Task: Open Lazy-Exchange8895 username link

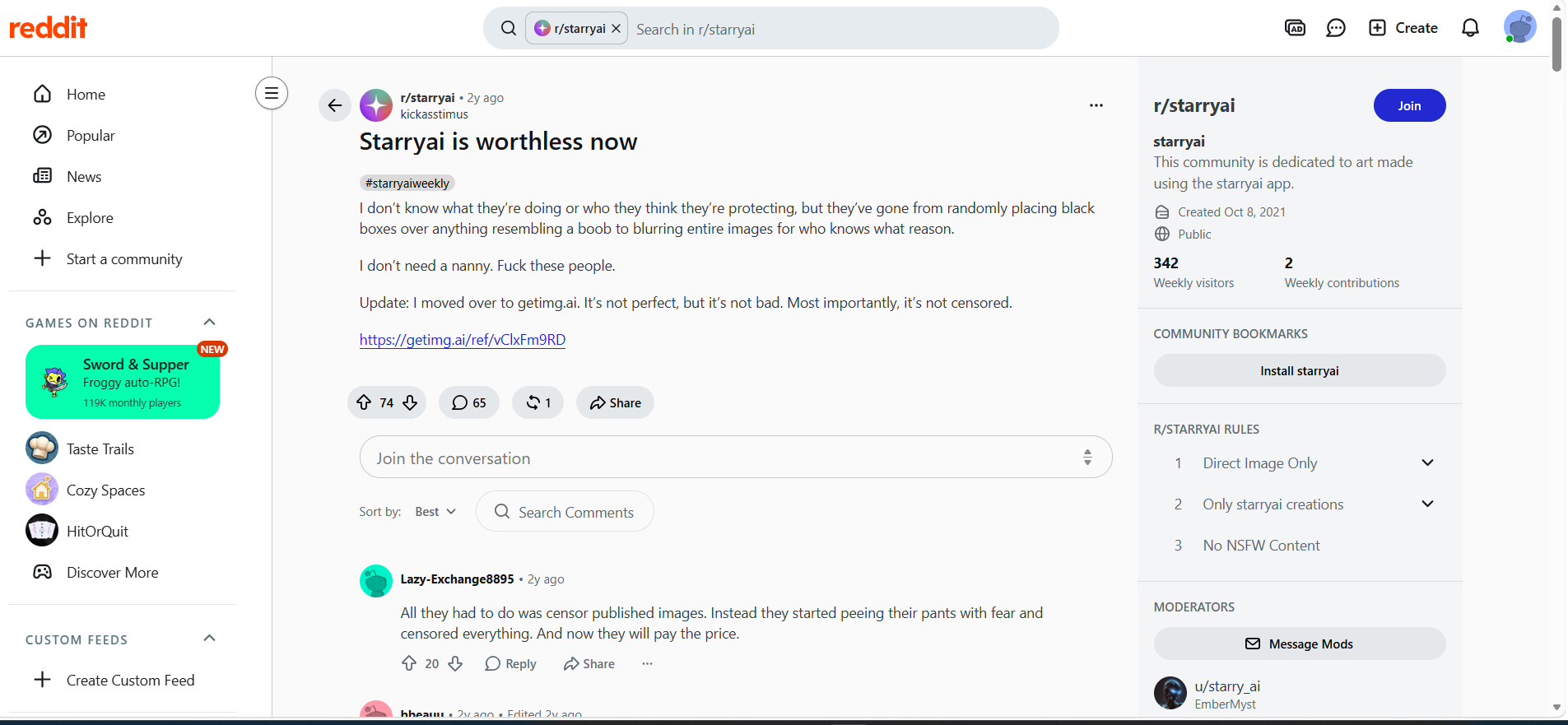Action: [x=457, y=579]
